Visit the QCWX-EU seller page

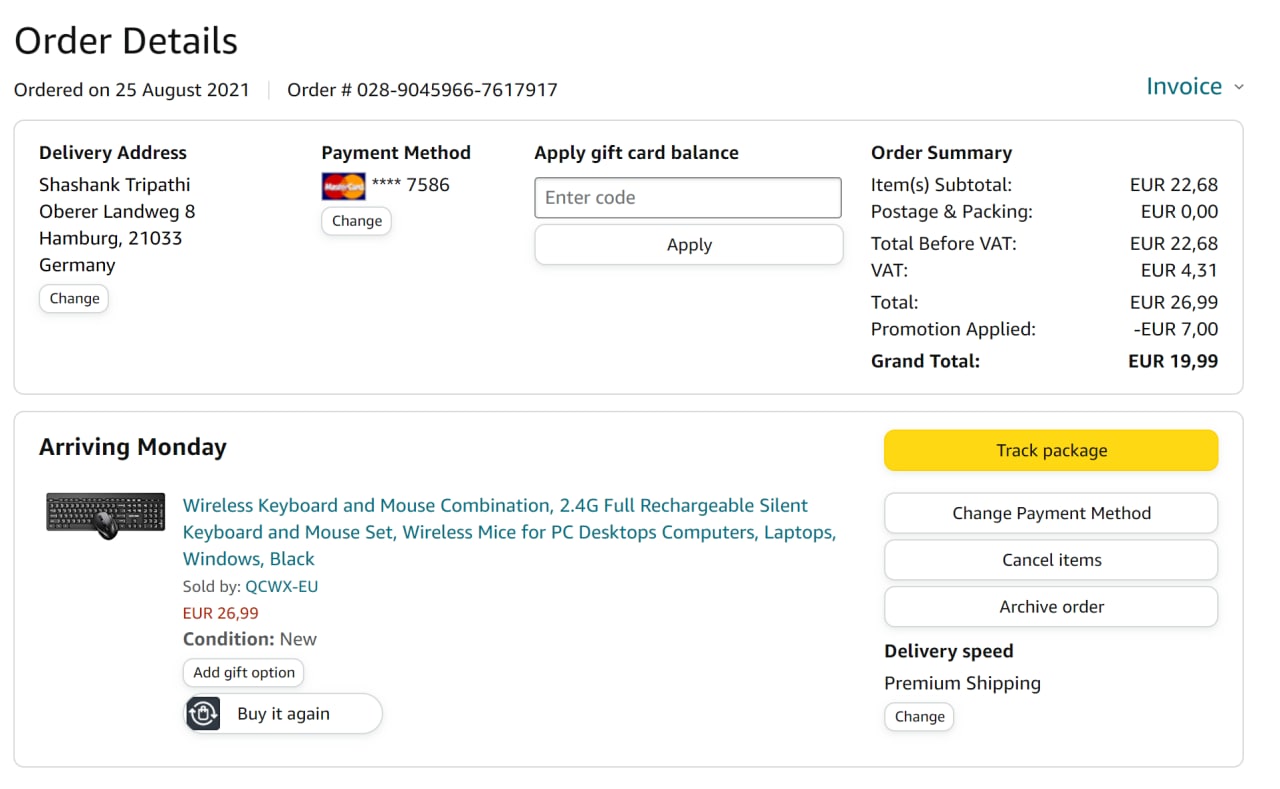click(282, 587)
